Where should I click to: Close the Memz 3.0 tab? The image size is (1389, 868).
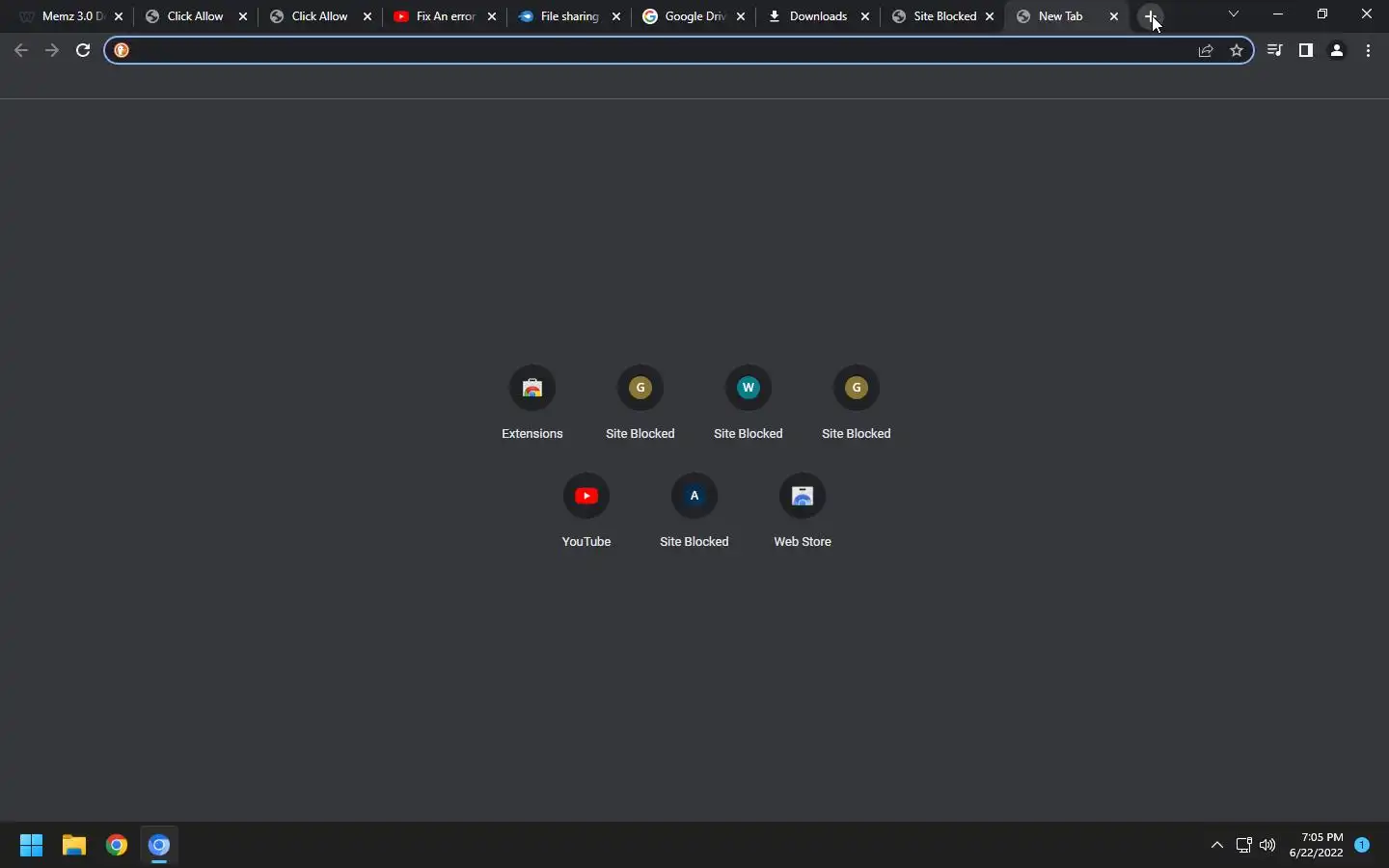(x=119, y=16)
